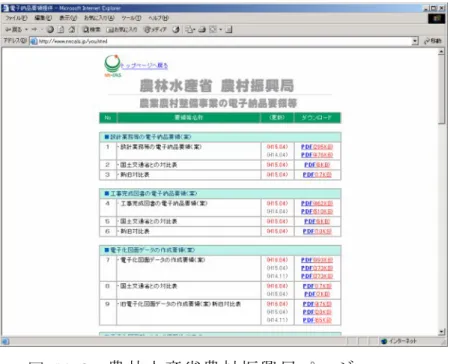Download row 1 PDF dated H15.04
The width and height of the screenshot is (450, 364).
[317, 147]
